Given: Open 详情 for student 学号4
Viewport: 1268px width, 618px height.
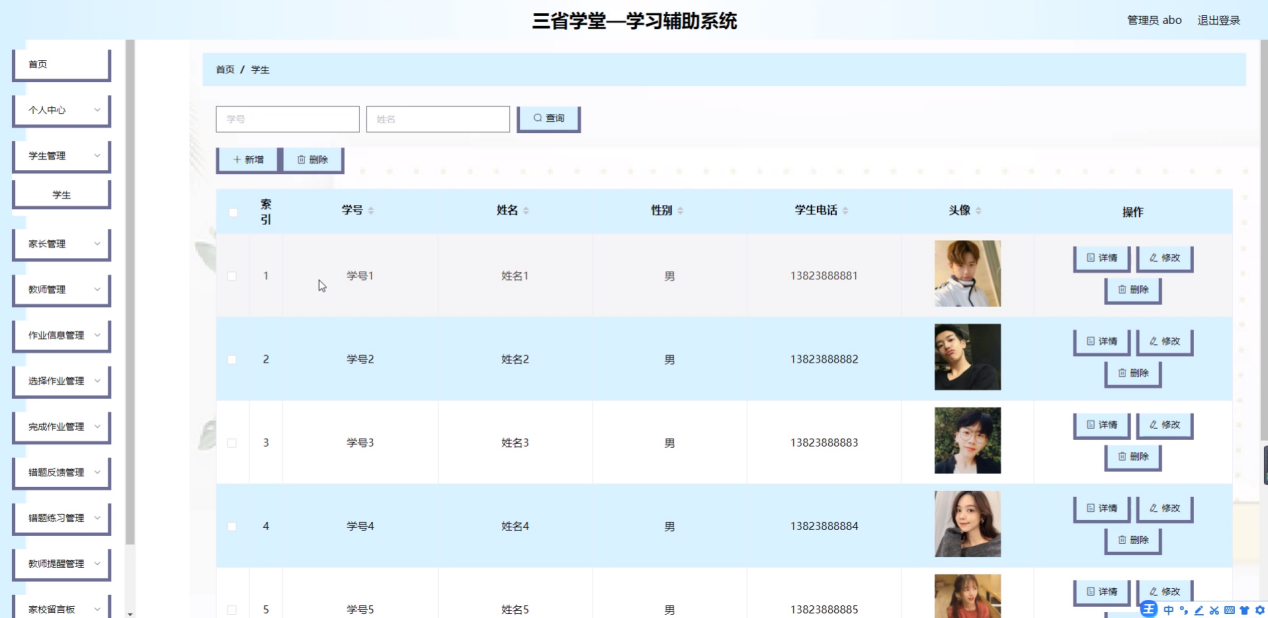Looking at the screenshot, I should [x=1101, y=509].
